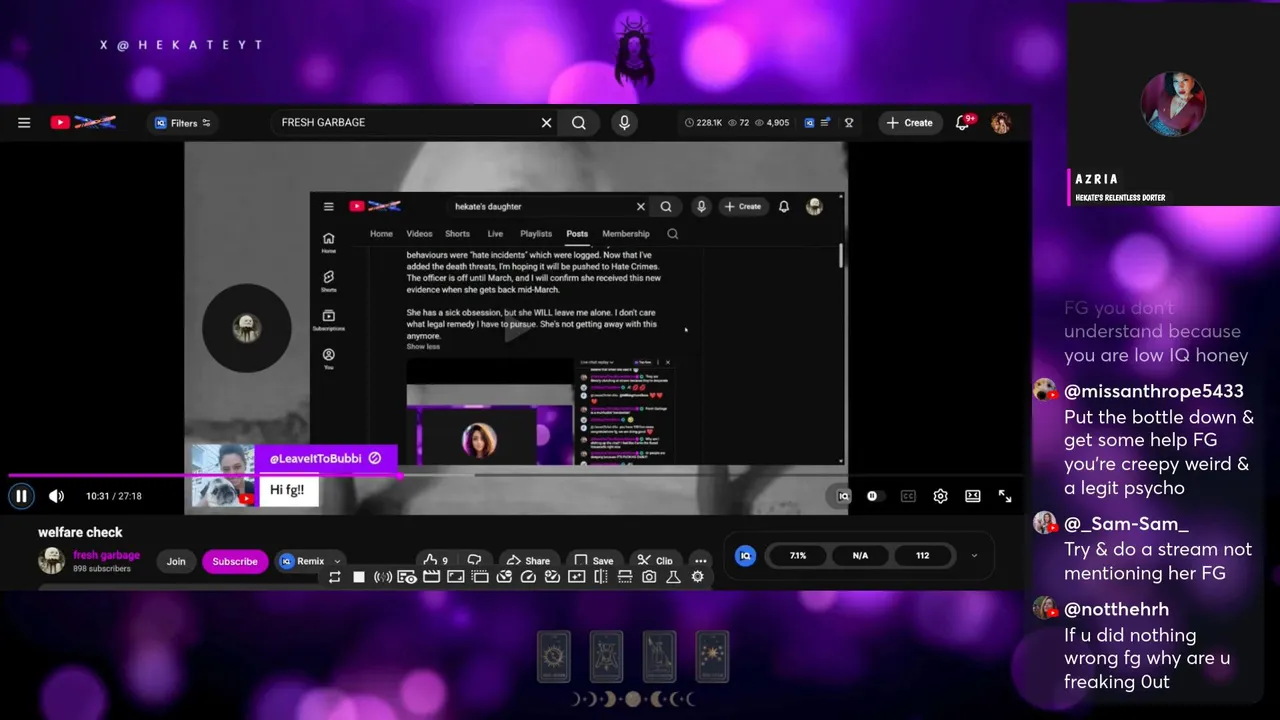Open the Create menu
1280x720 pixels.
910,123
